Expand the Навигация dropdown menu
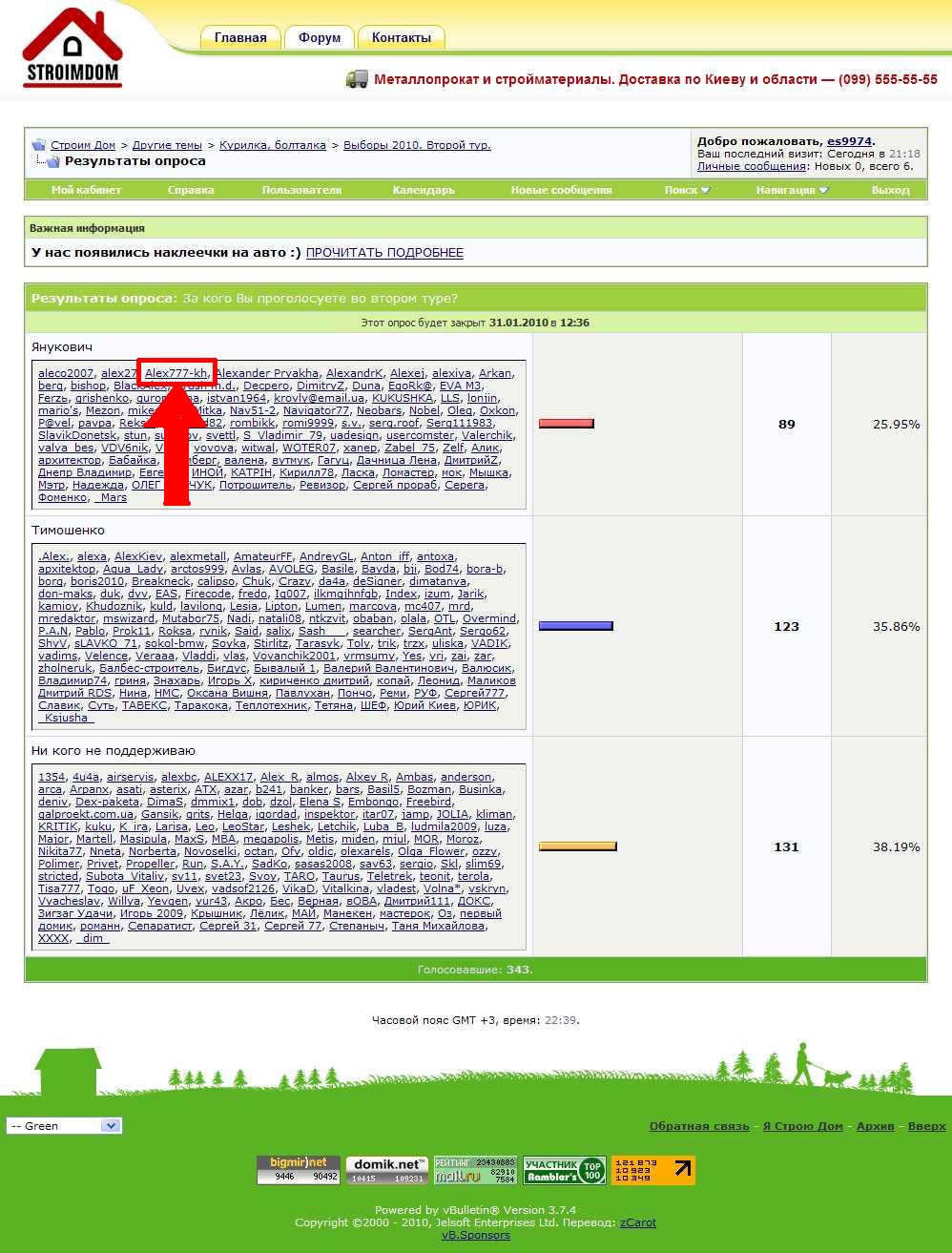 [792, 190]
